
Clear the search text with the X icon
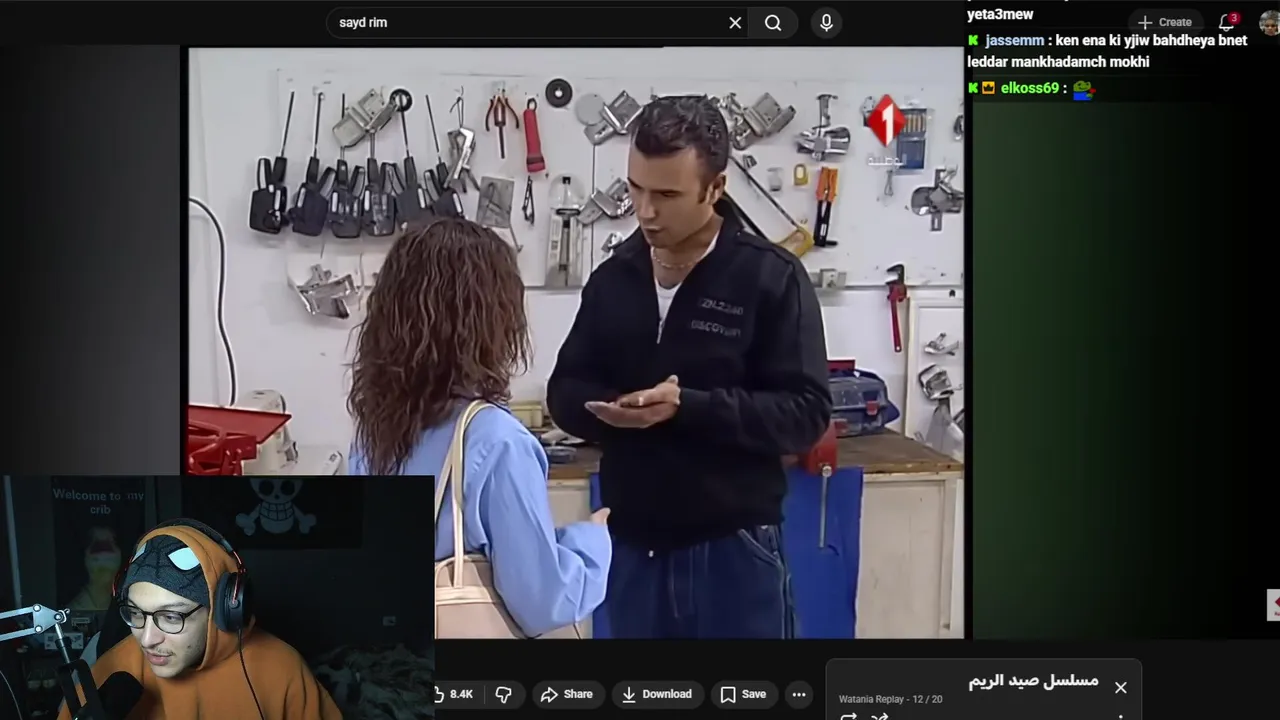(x=735, y=22)
